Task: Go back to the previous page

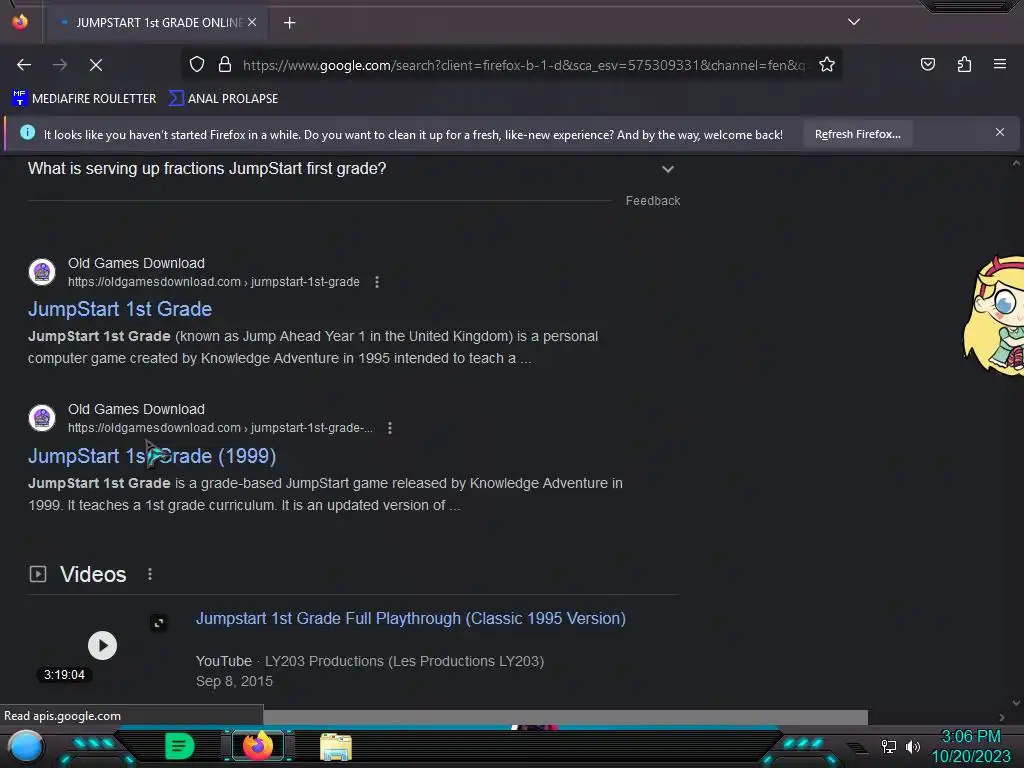Action: [x=24, y=65]
